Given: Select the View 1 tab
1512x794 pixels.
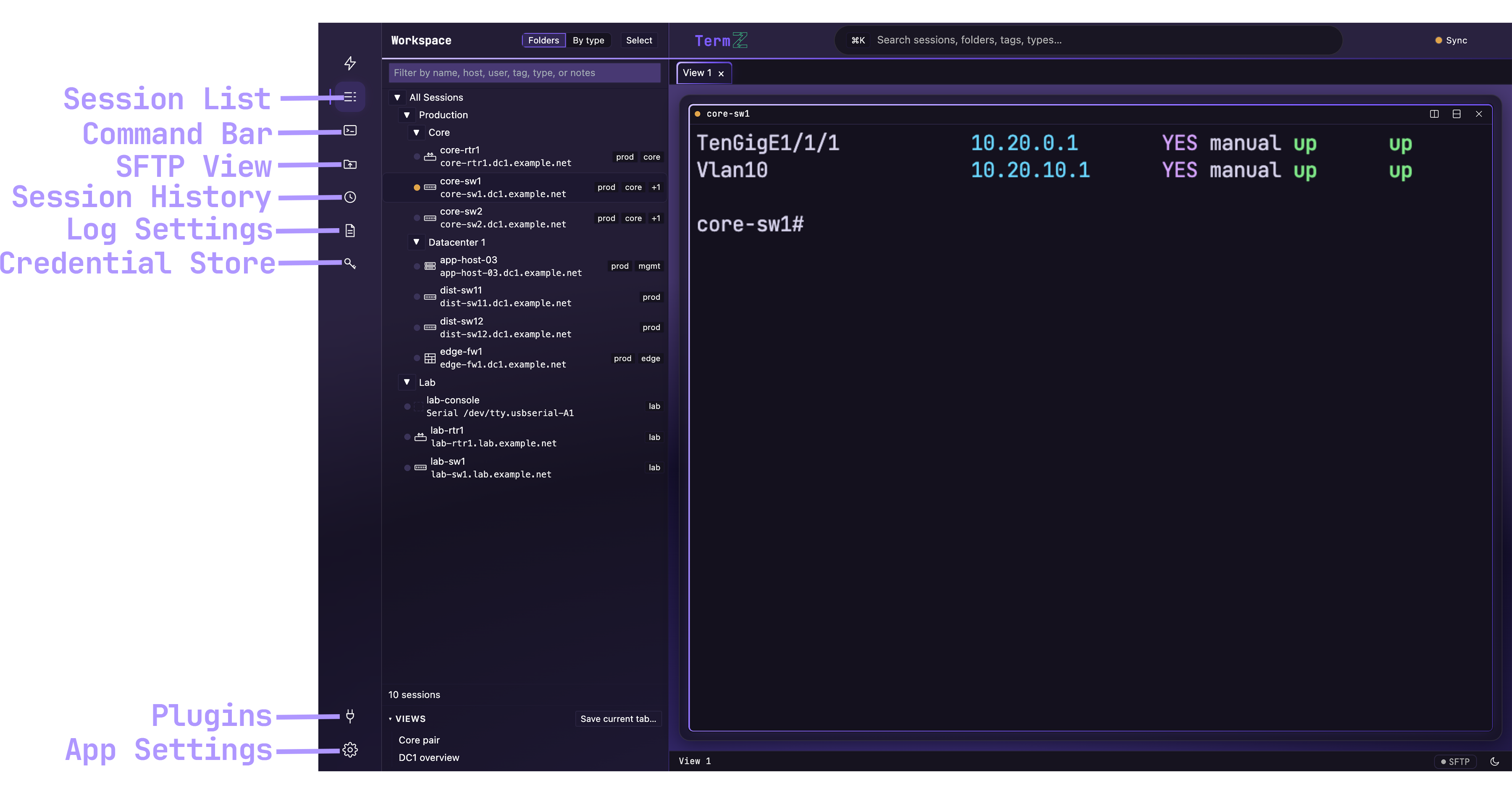Looking at the screenshot, I should coord(697,73).
